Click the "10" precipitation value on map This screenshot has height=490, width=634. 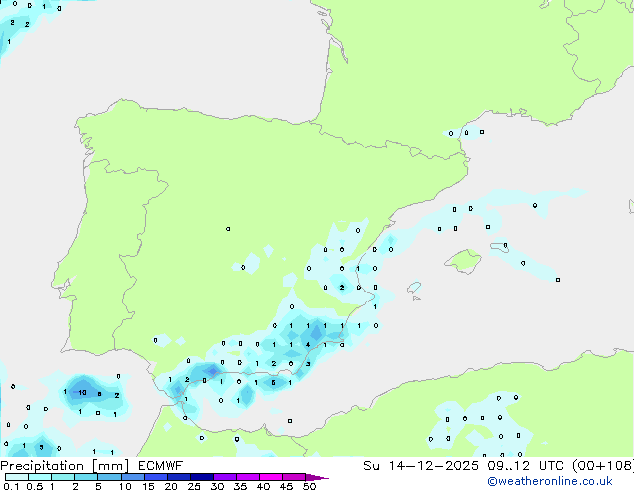tap(82, 393)
